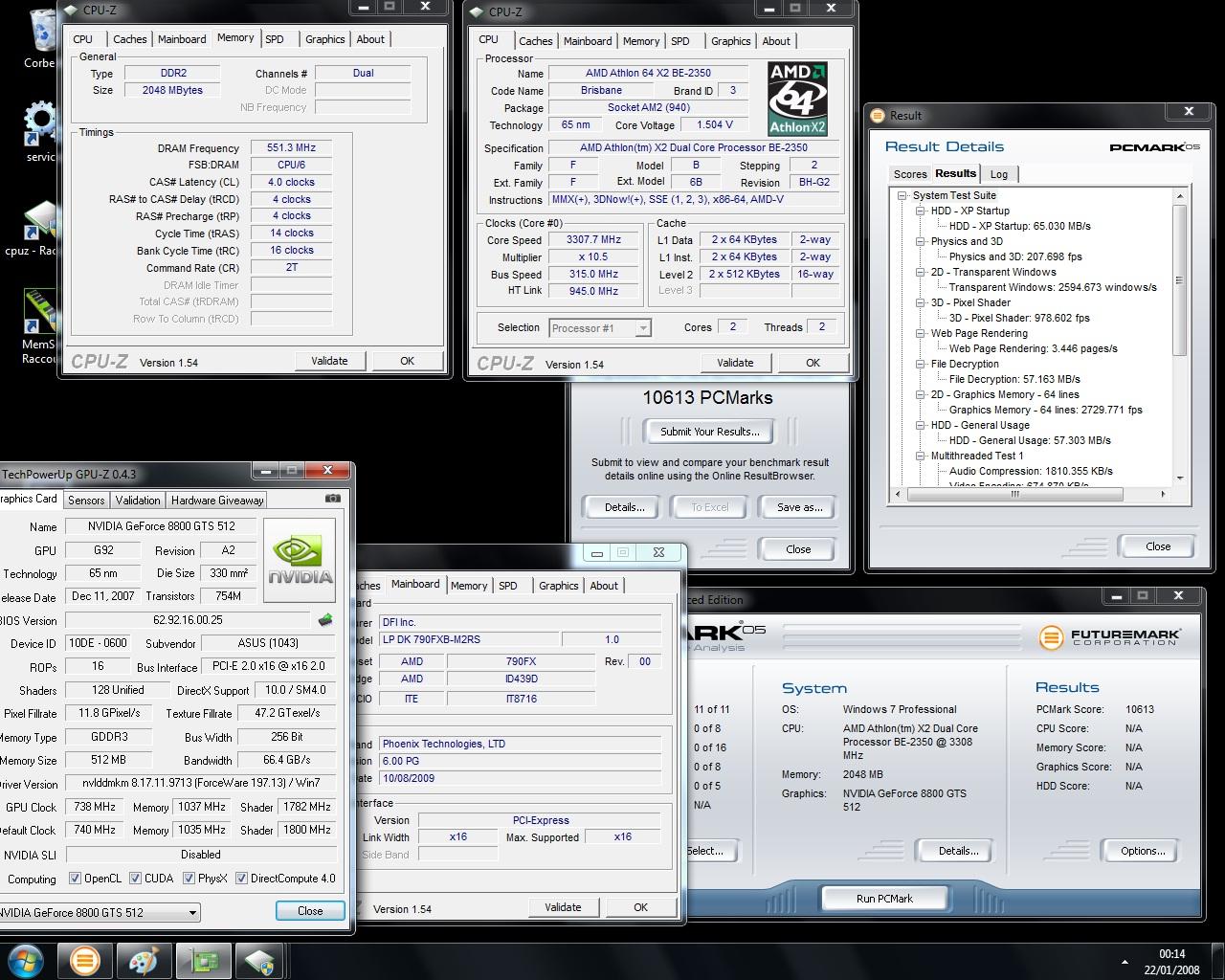Click Result Details horizontal scrollbar thumb

(x=1014, y=494)
